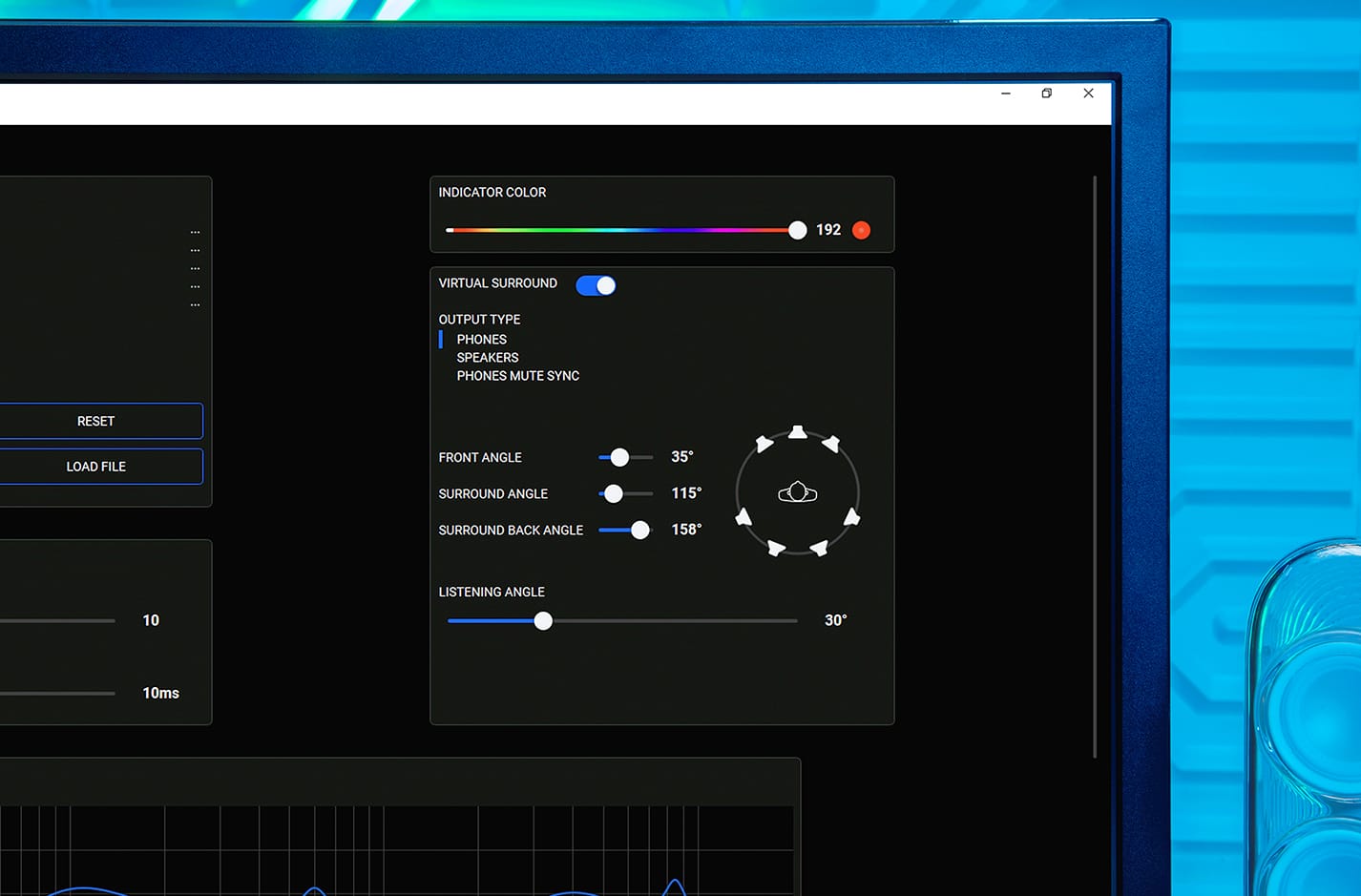Click the surround left speaker icon
Screen dimensions: 1361x896
tap(743, 517)
